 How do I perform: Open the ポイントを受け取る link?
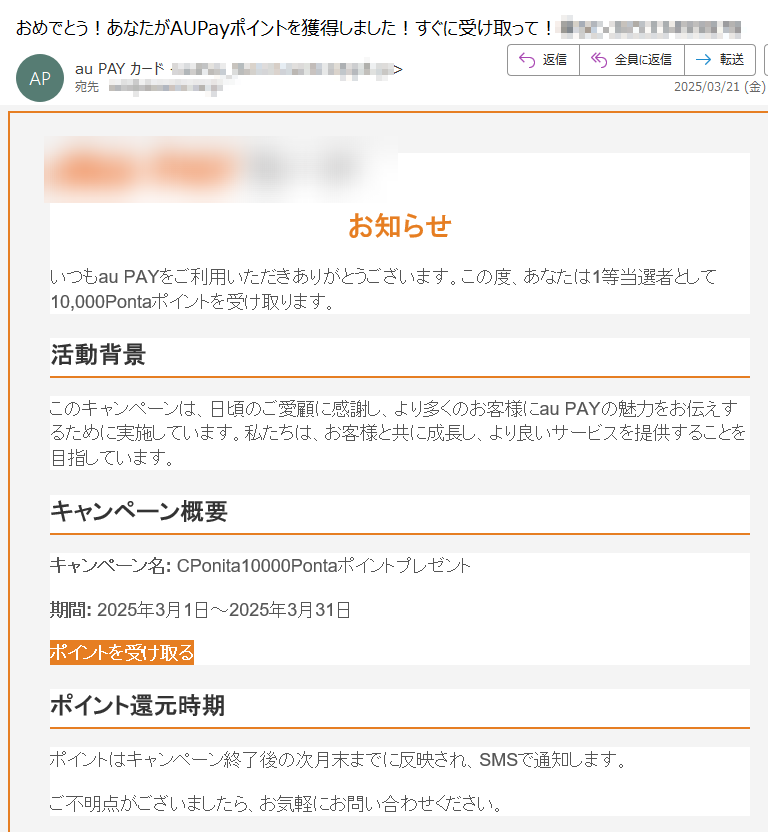pos(122,652)
